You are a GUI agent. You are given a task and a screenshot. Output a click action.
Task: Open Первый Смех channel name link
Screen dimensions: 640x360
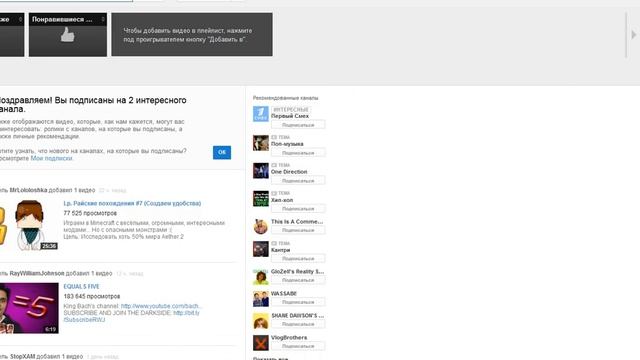click(290, 116)
